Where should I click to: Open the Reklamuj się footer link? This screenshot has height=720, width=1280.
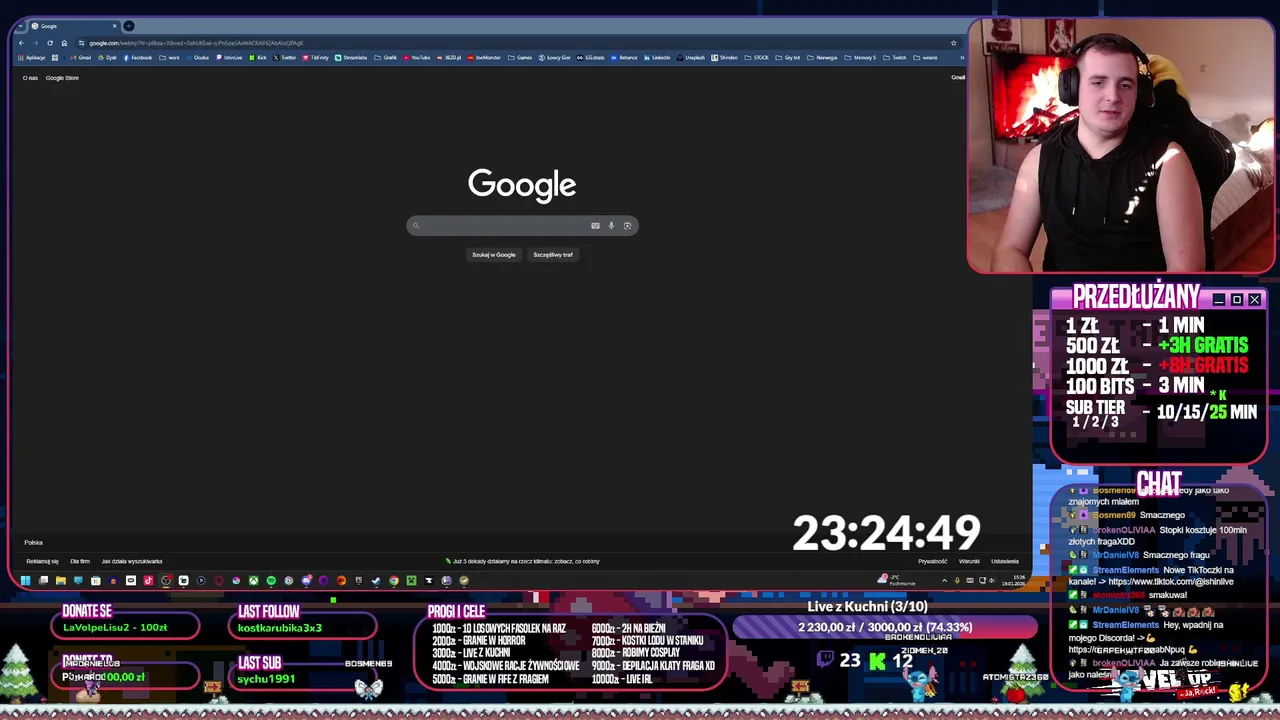pos(43,562)
